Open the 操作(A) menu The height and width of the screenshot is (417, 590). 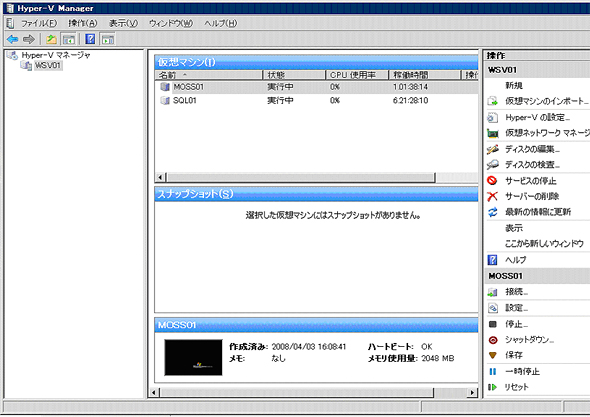coord(82,23)
